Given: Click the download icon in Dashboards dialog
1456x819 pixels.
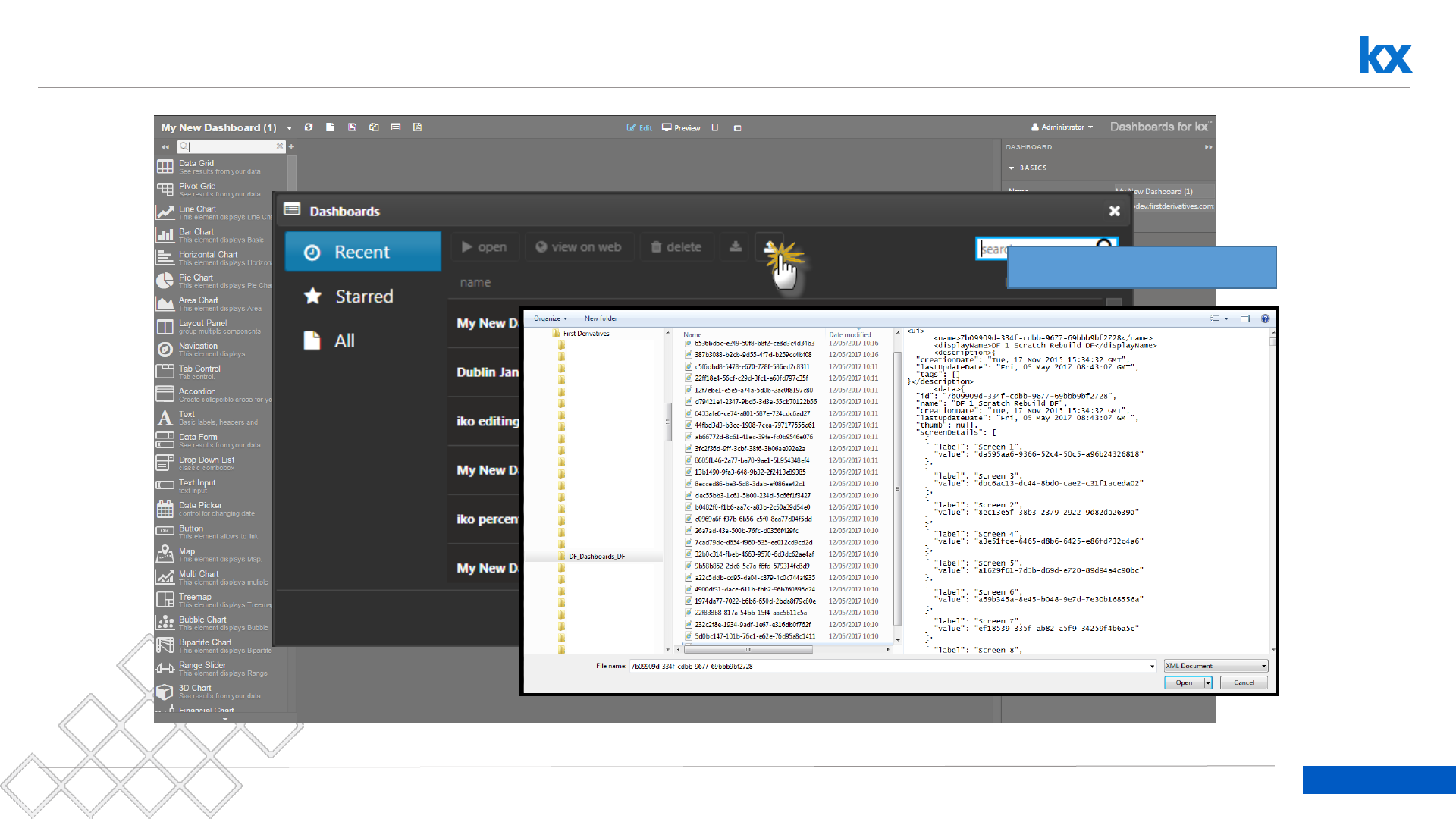Looking at the screenshot, I should pos(735,247).
